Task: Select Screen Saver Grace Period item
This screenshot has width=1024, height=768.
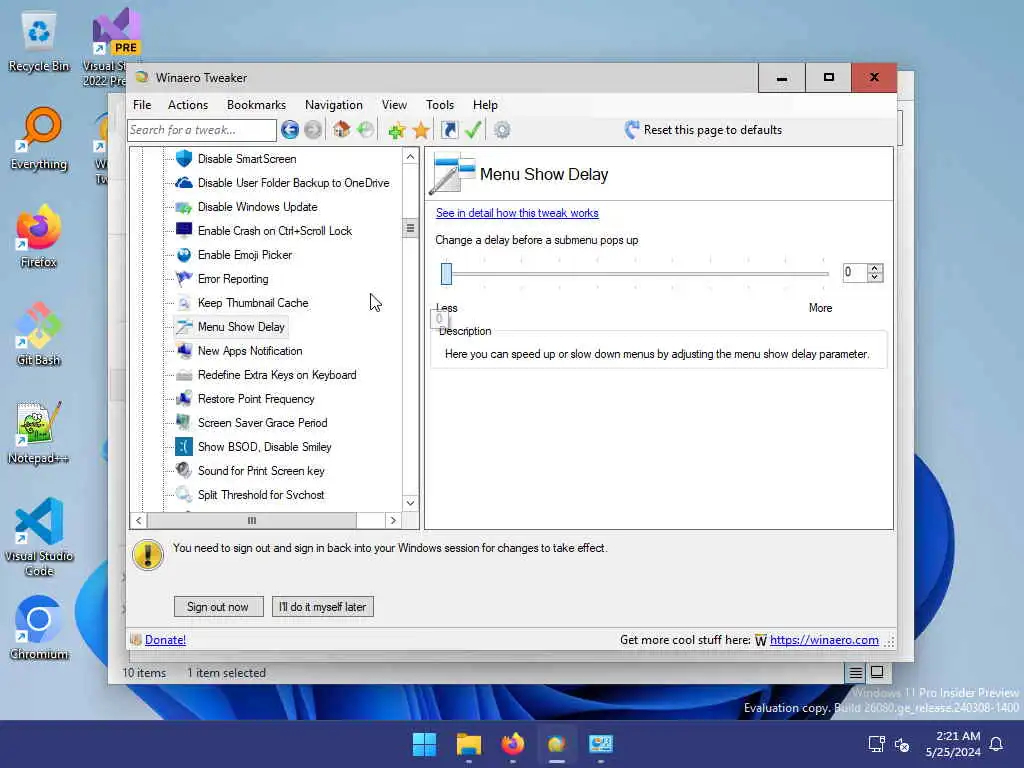Action: [x=263, y=423]
